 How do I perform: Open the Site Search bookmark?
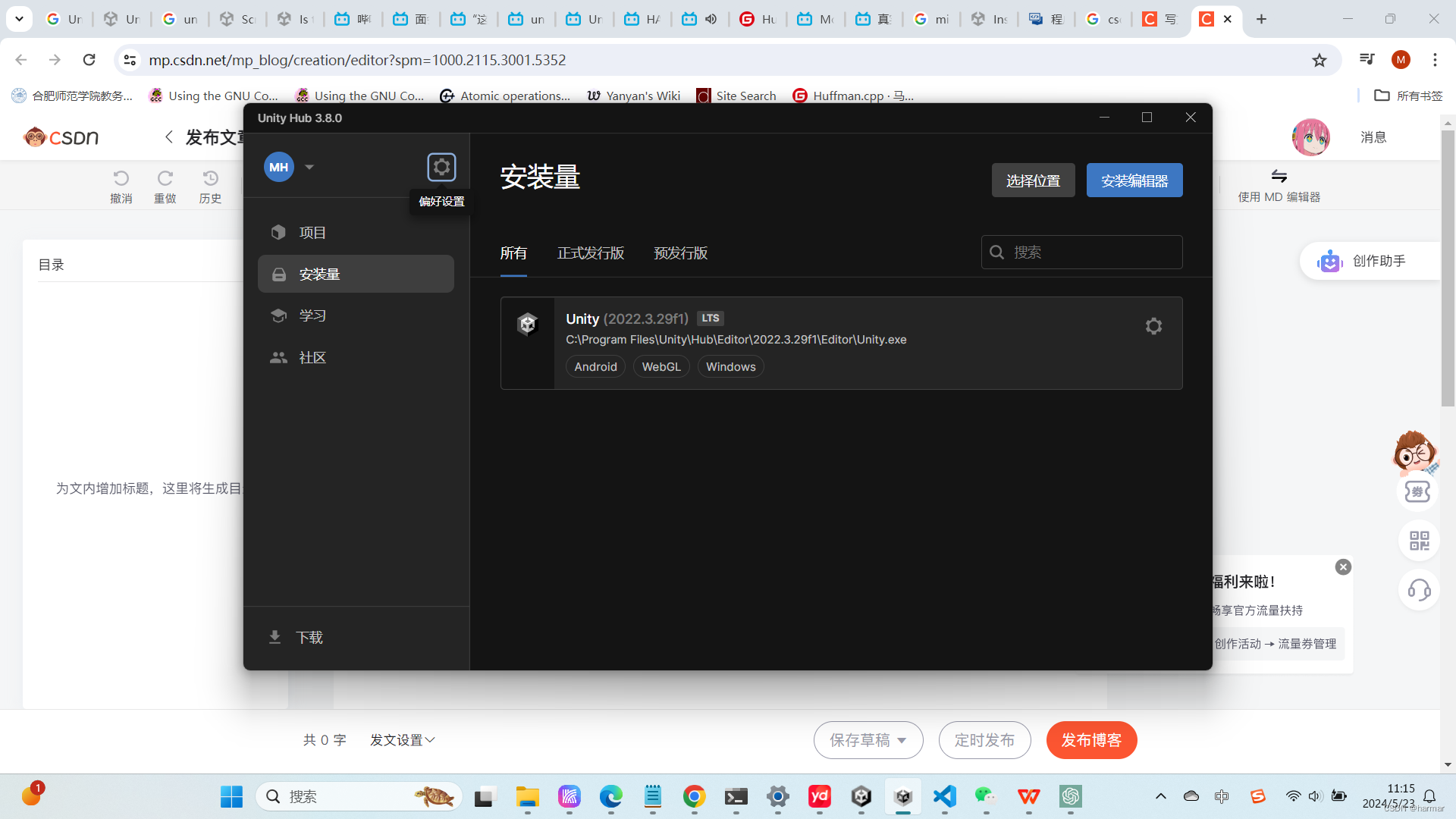736,96
